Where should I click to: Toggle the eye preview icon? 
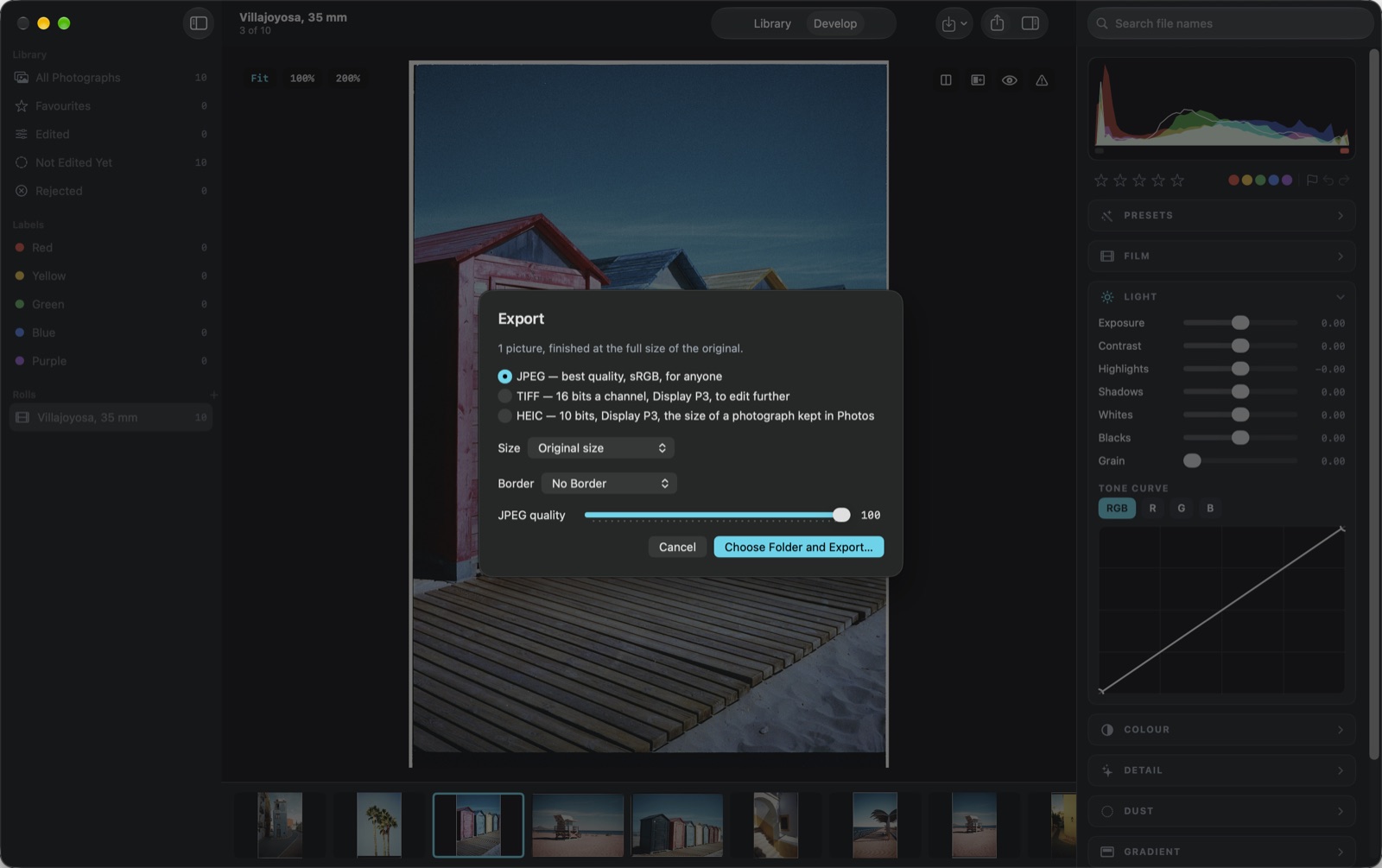point(1009,79)
